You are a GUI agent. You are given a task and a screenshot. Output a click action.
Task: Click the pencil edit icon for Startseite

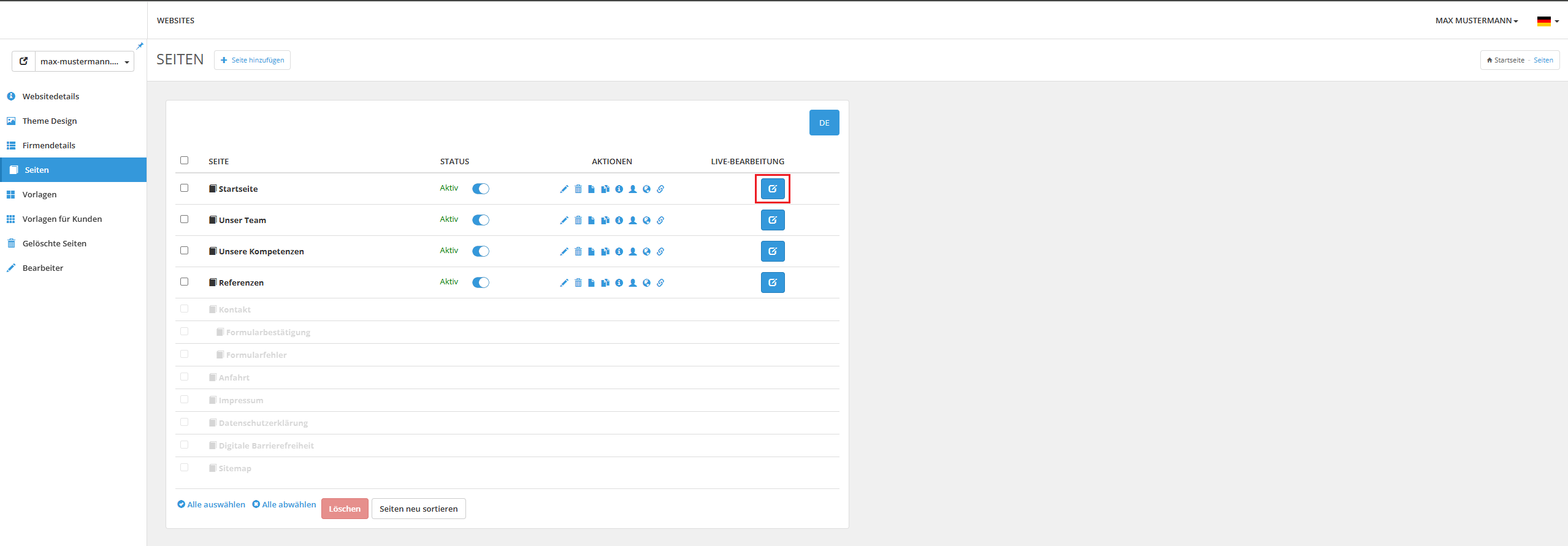(564, 189)
